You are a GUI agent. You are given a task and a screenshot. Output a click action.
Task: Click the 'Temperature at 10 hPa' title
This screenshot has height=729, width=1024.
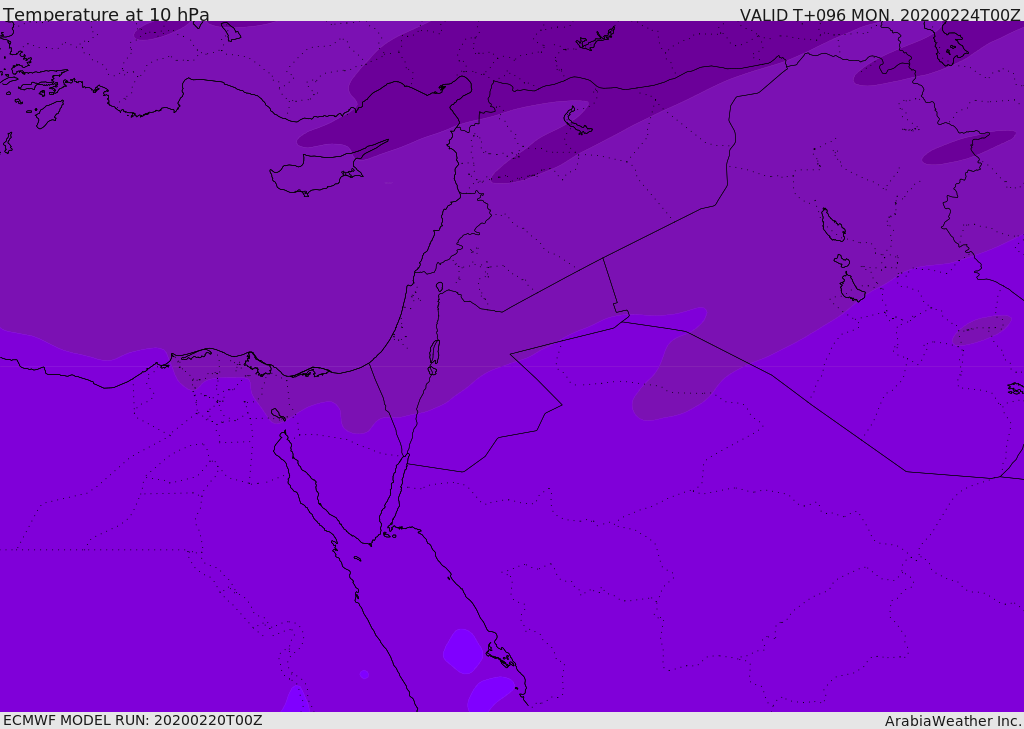pyautogui.click(x=106, y=14)
